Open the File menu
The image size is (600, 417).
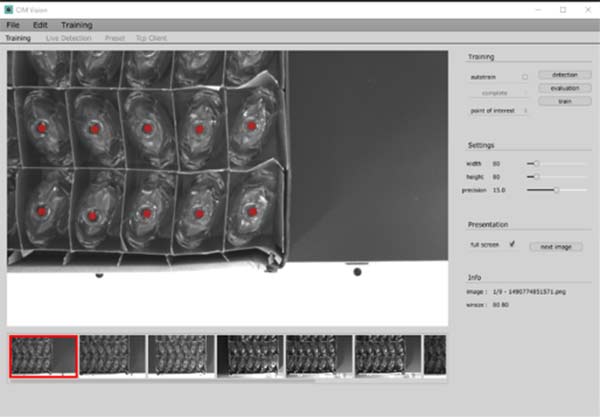[x=14, y=24]
